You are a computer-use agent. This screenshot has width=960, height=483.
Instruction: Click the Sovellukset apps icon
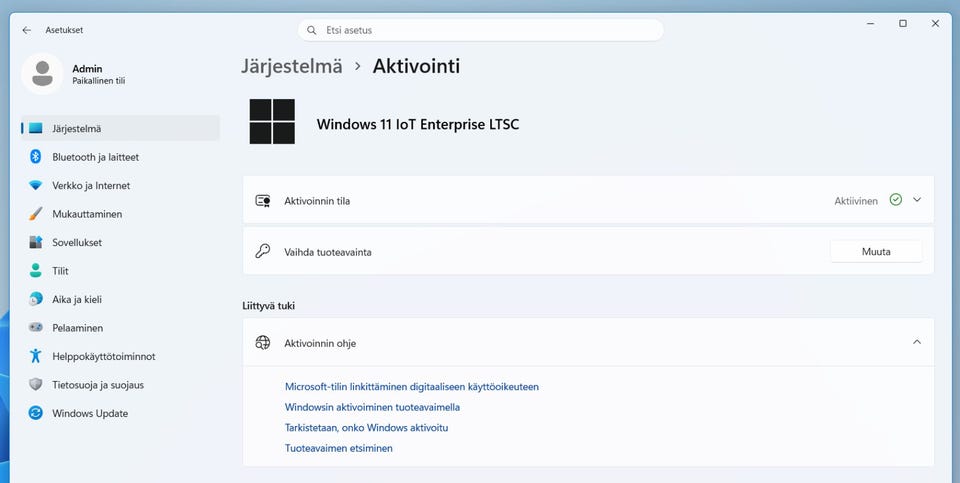pyautogui.click(x=36, y=242)
